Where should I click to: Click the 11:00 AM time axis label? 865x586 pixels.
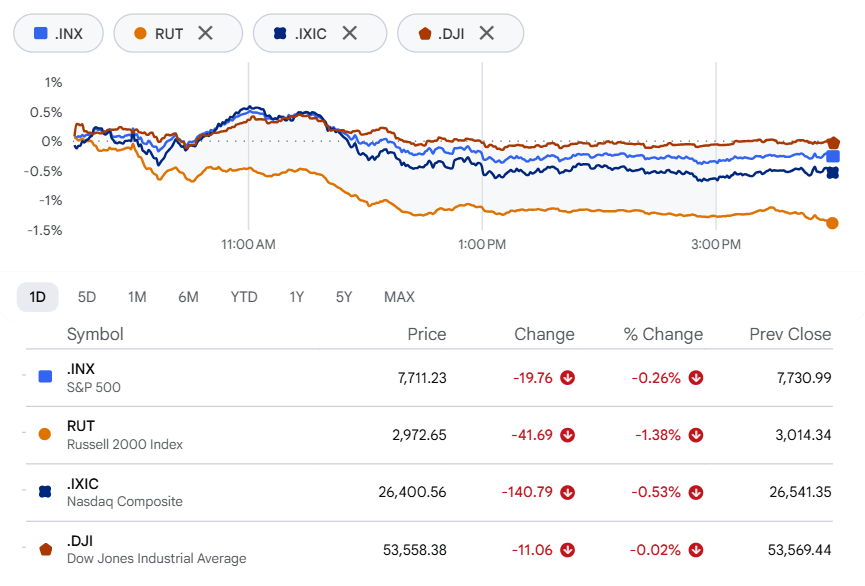(248, 244)
